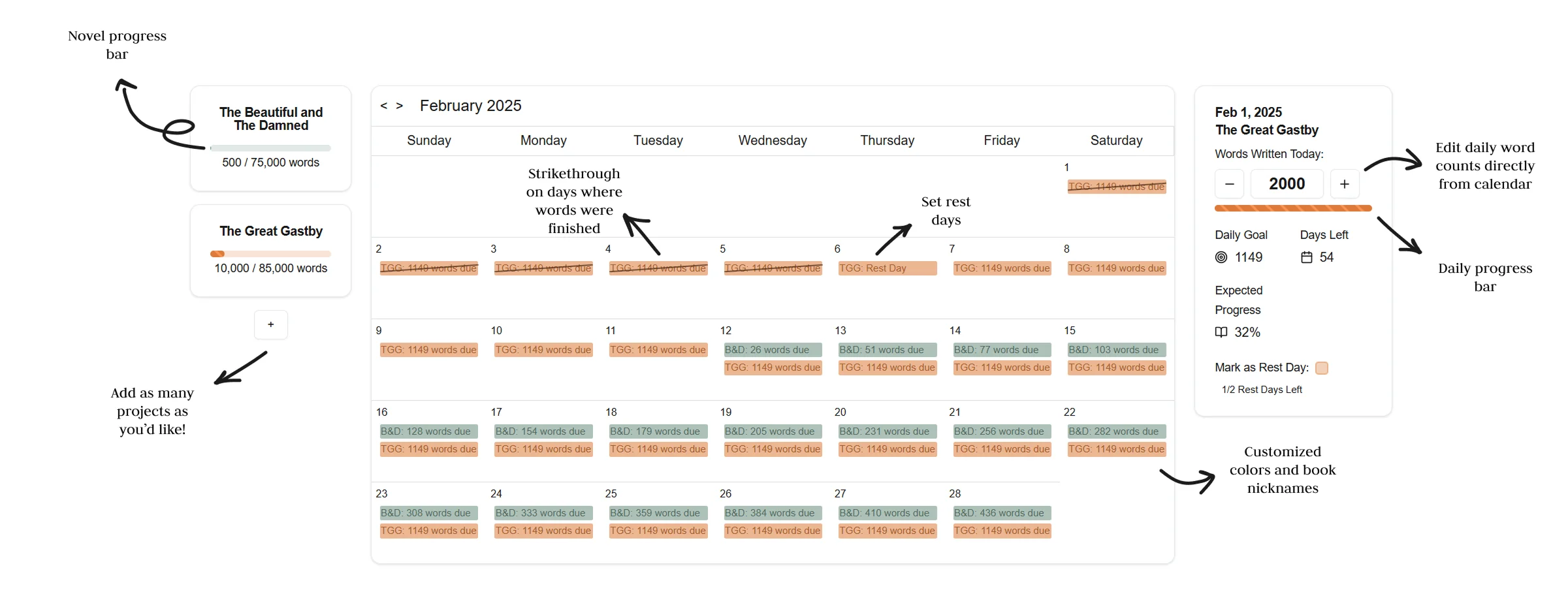Enable the Mark as Rest Day checkbox
The image size is (1568, 609).
[x=1322, y=367]
